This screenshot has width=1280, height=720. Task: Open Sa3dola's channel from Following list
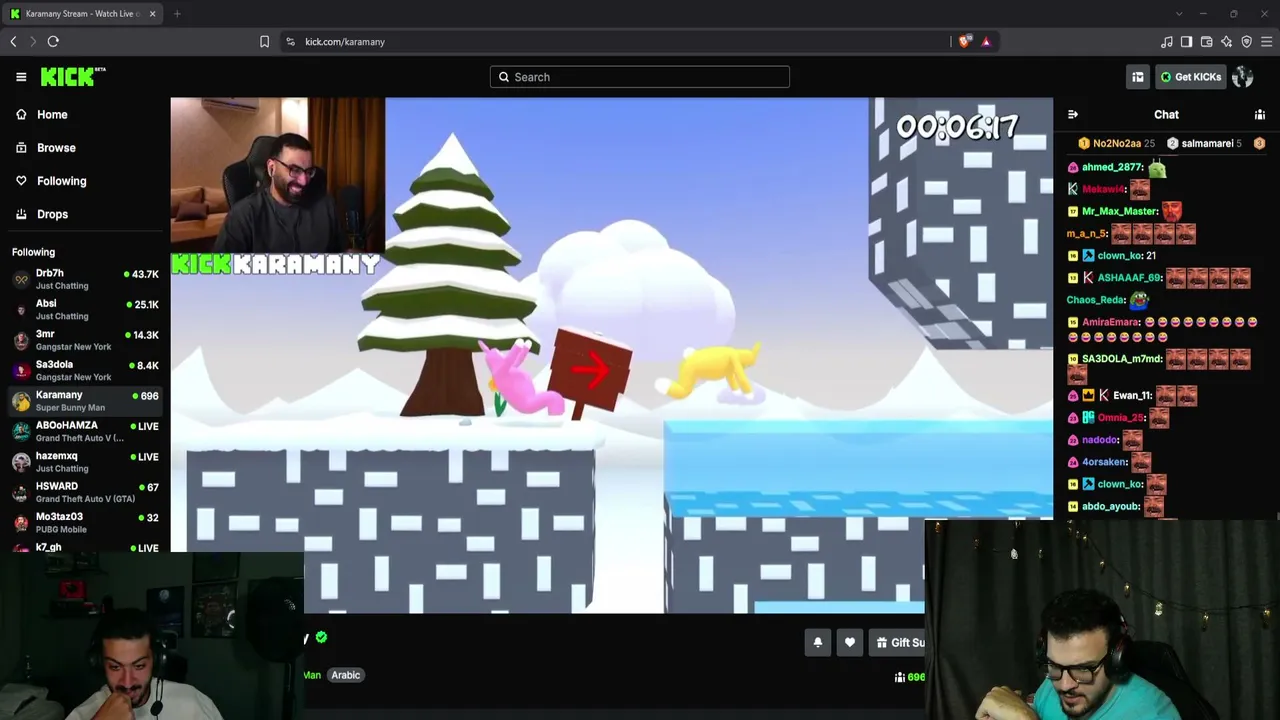pyautogui.click(x=85, y=370)
